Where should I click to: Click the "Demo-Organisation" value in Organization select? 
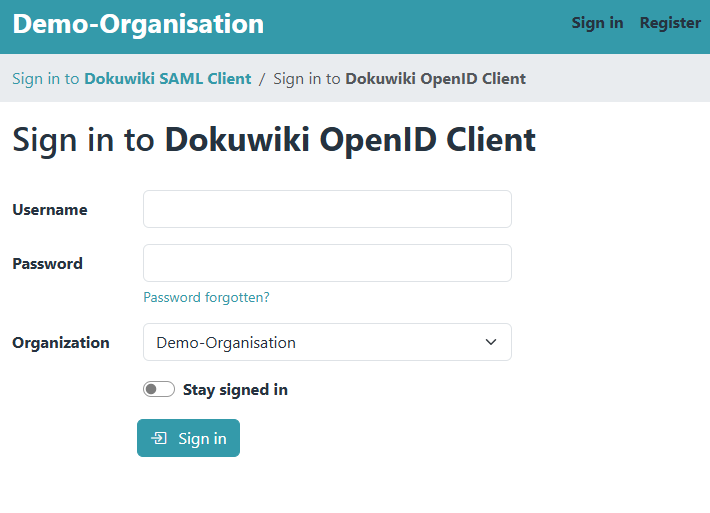226,343
